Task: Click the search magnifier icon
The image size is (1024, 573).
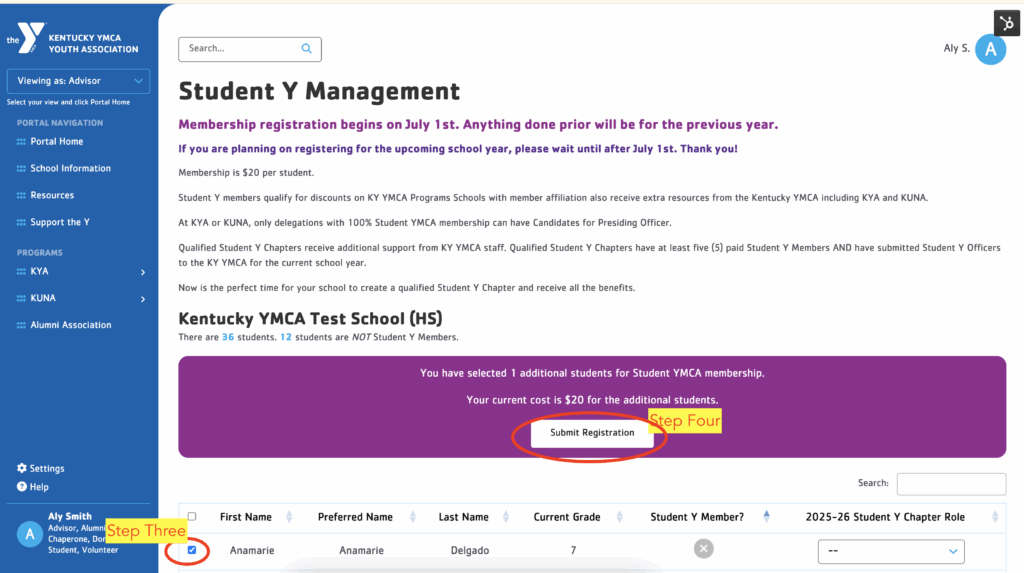Action: point(306,48)
